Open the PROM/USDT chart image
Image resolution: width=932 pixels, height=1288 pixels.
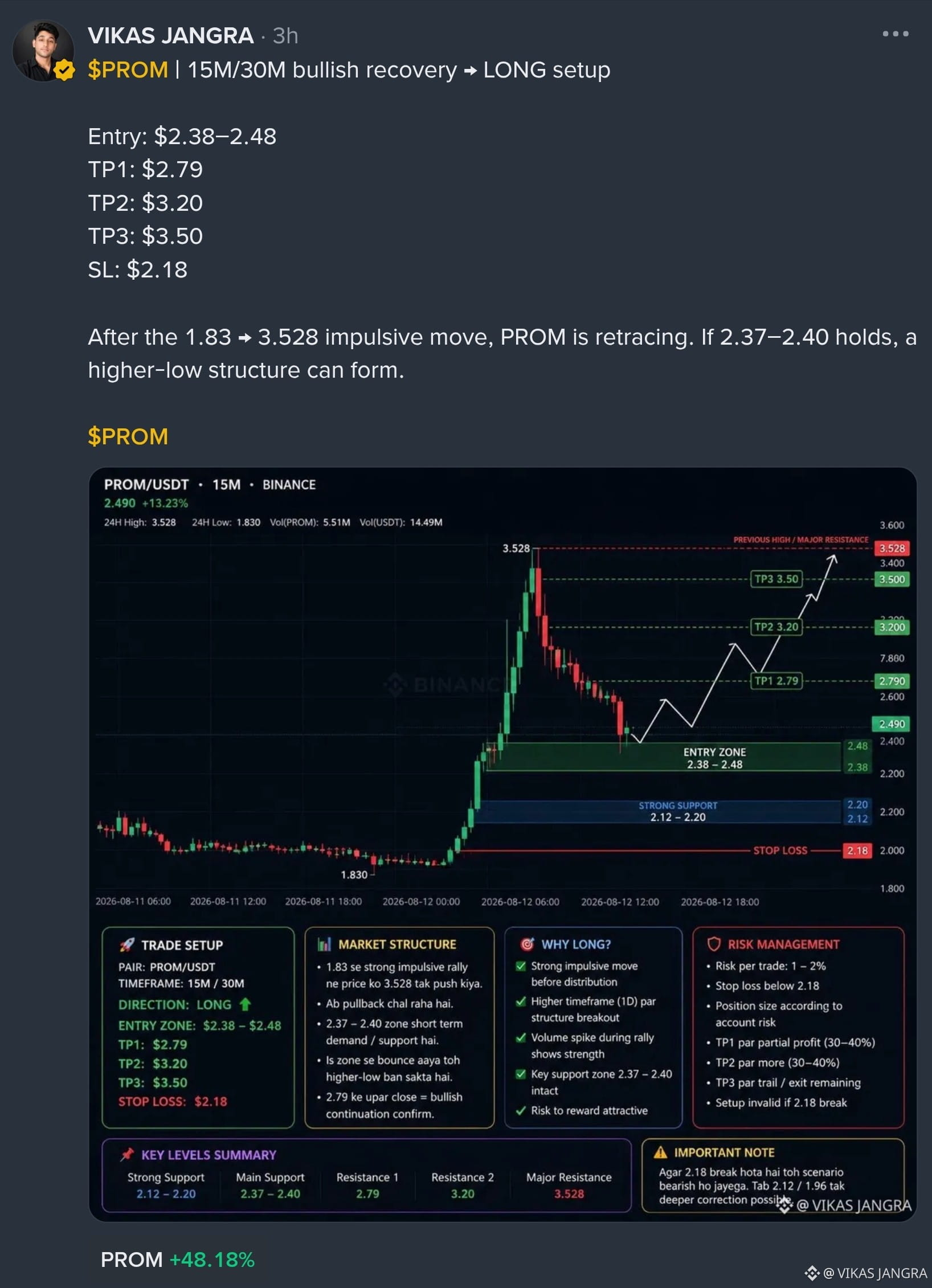502,844
